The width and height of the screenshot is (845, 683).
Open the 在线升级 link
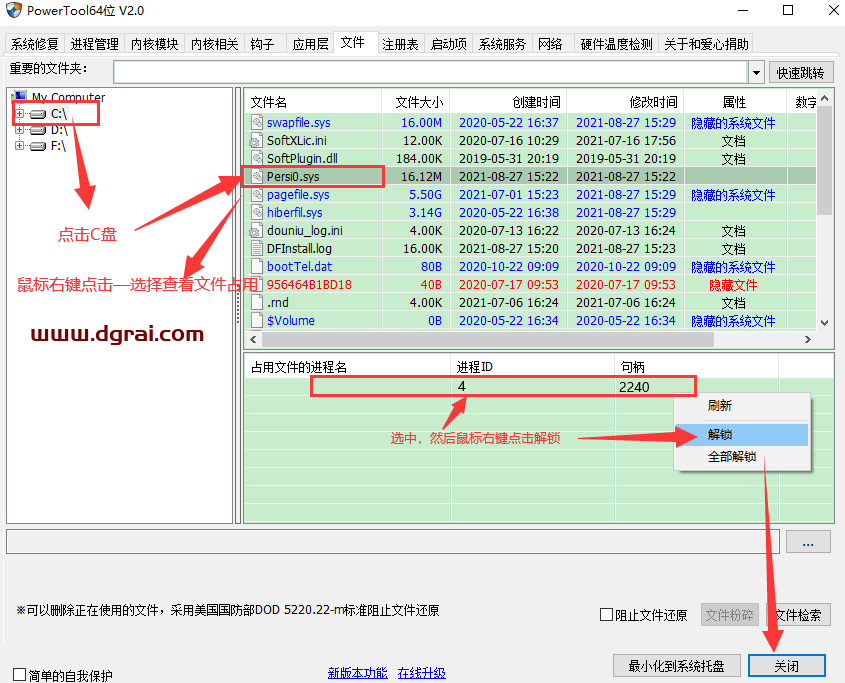421,674
